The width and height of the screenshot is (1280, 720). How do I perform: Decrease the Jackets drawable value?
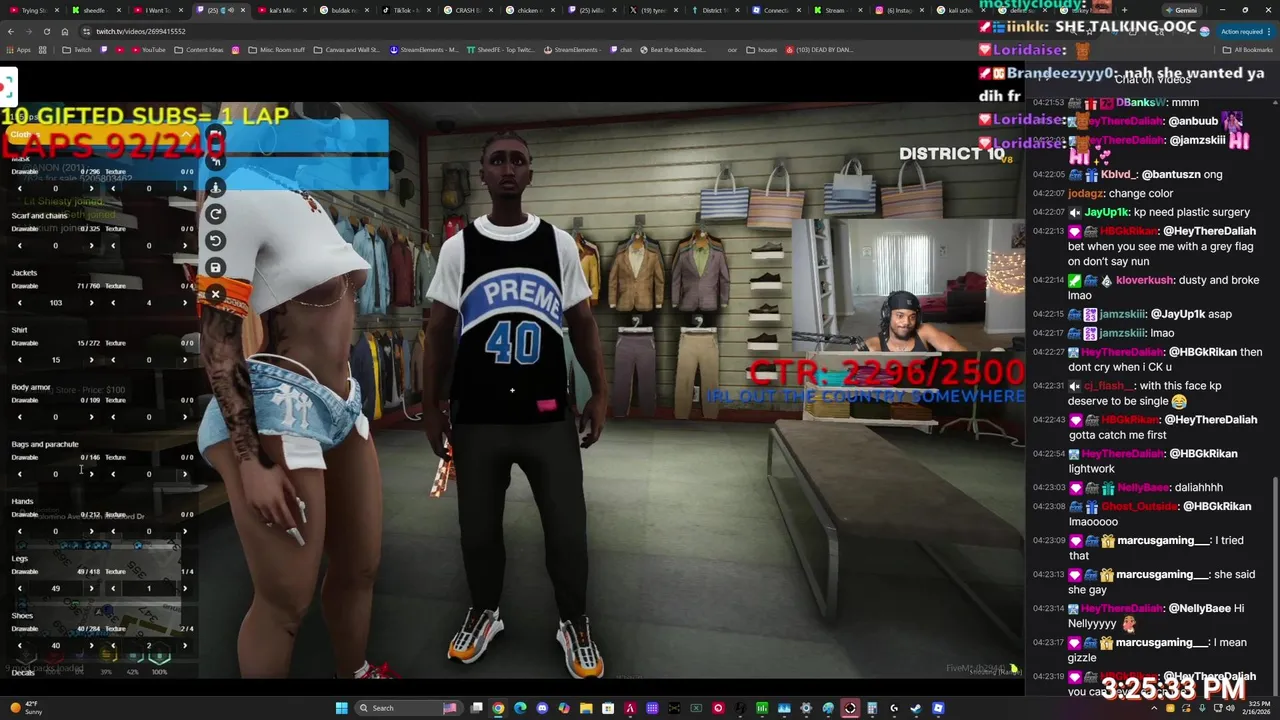point(19,302)
